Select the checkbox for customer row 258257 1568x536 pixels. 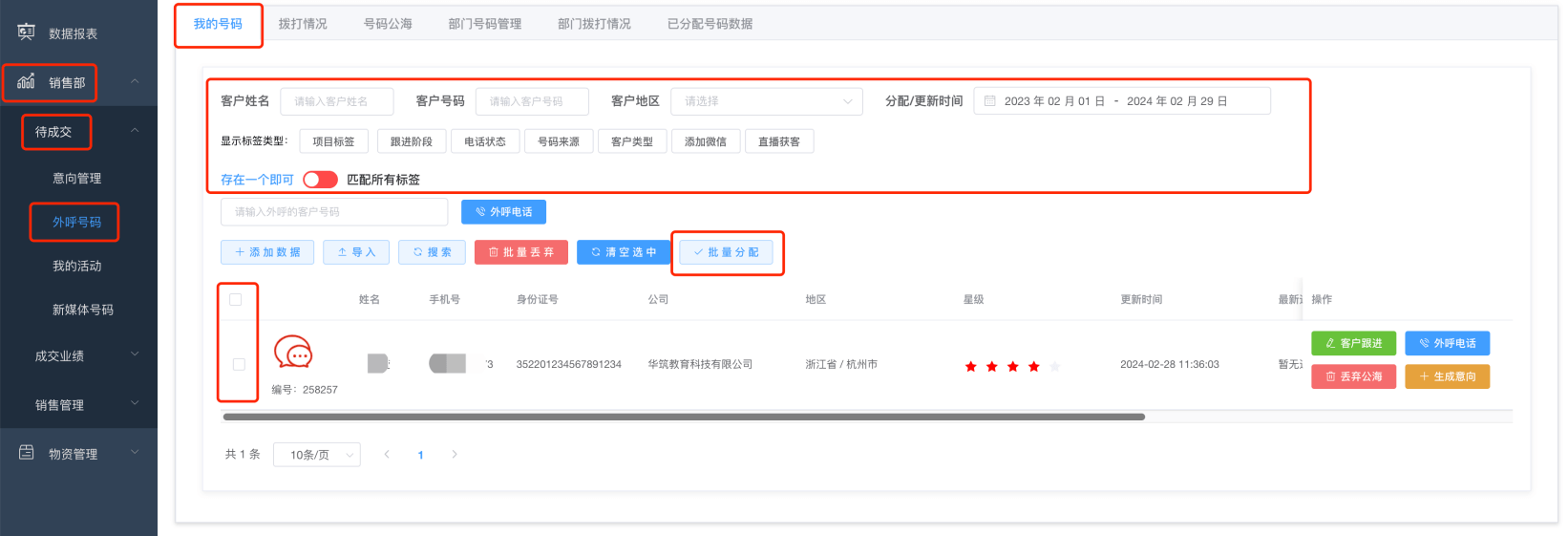click(239, 364)
